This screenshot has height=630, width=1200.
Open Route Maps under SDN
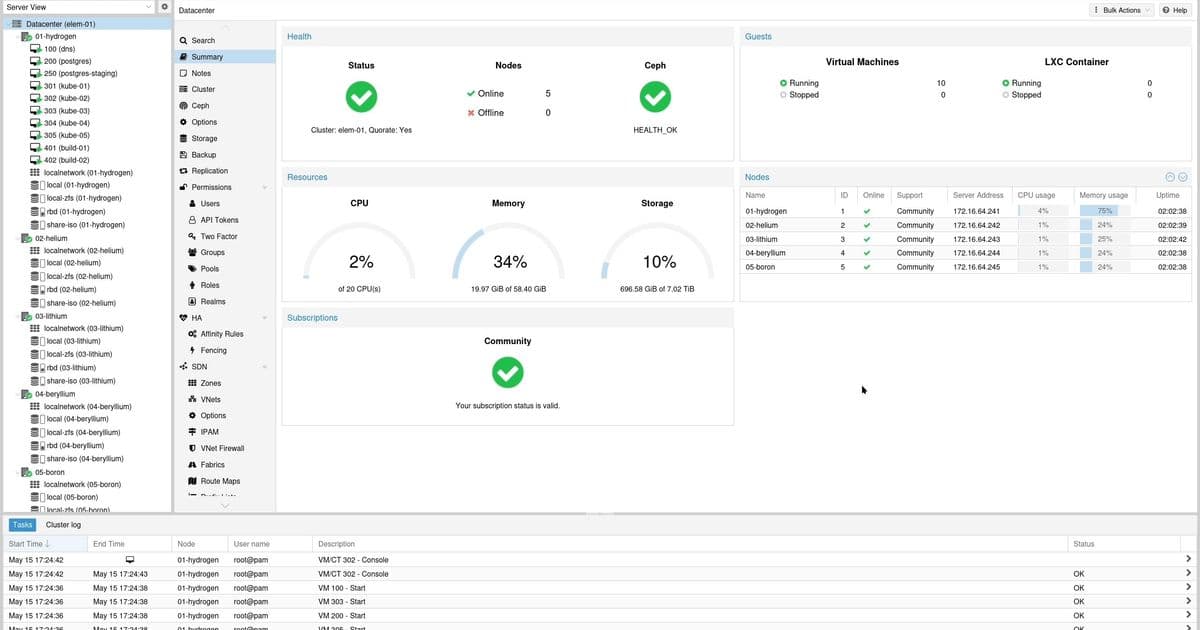220,481
